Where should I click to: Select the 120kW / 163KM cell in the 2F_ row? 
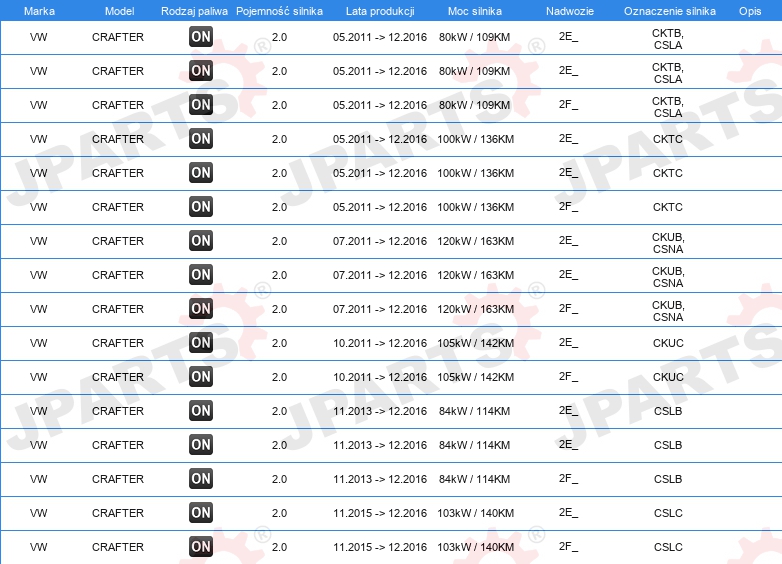pyautogui.click(x=475, y=309)
